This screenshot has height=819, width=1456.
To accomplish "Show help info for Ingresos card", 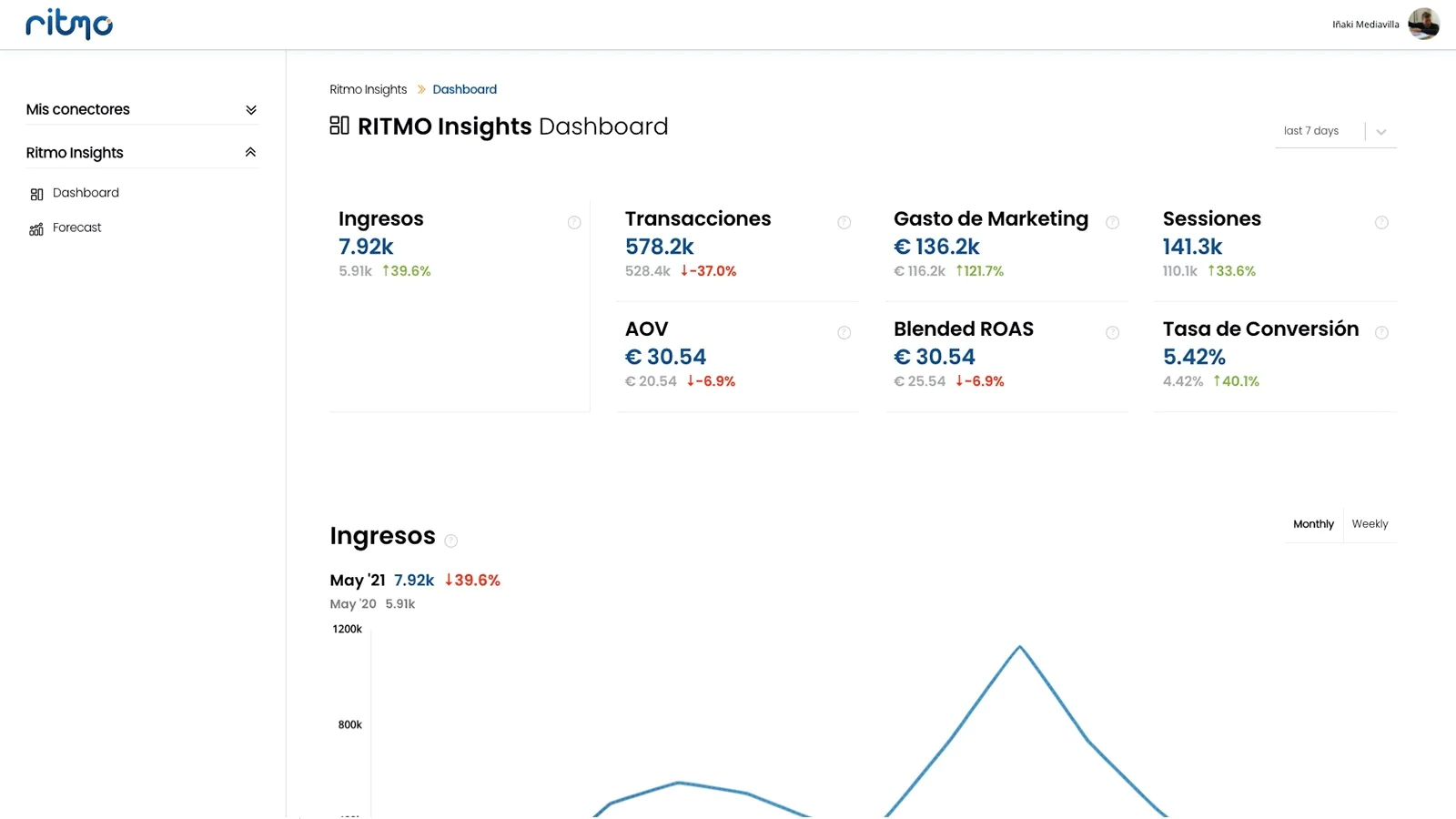I will pos(574,223).
